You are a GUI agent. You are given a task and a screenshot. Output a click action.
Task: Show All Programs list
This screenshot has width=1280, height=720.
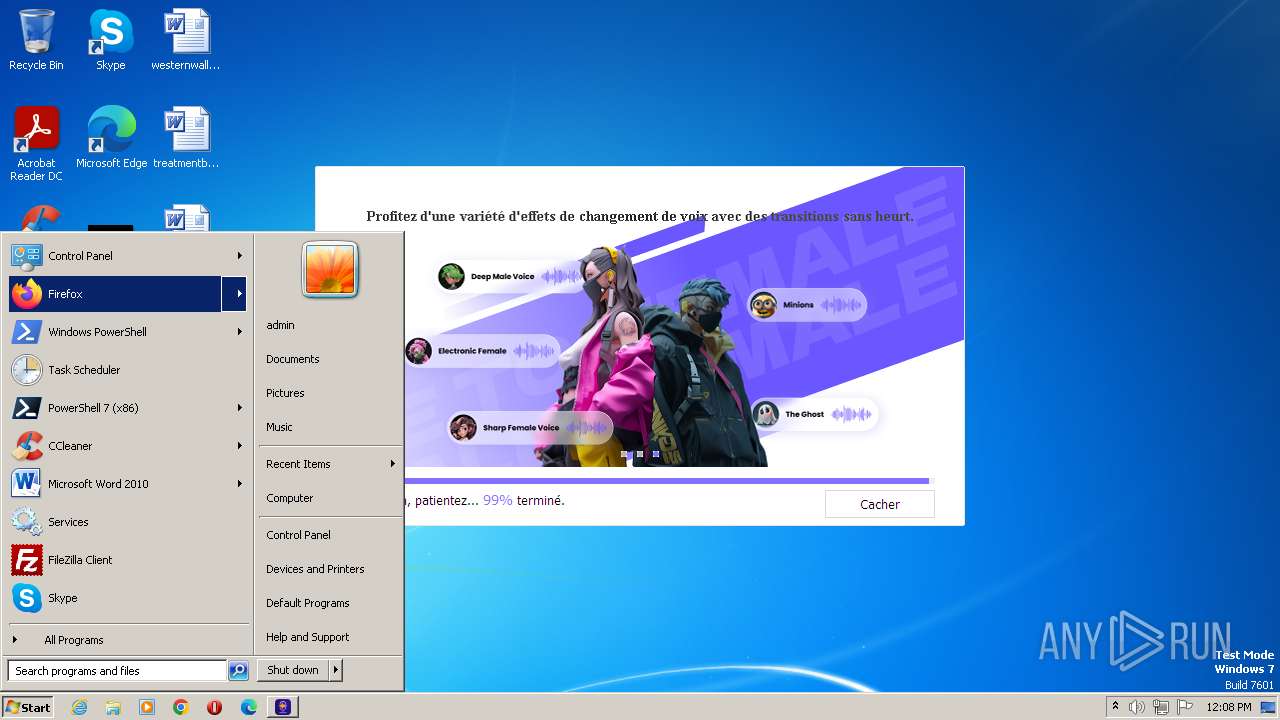pyautogui.click(x=127, y=640)
